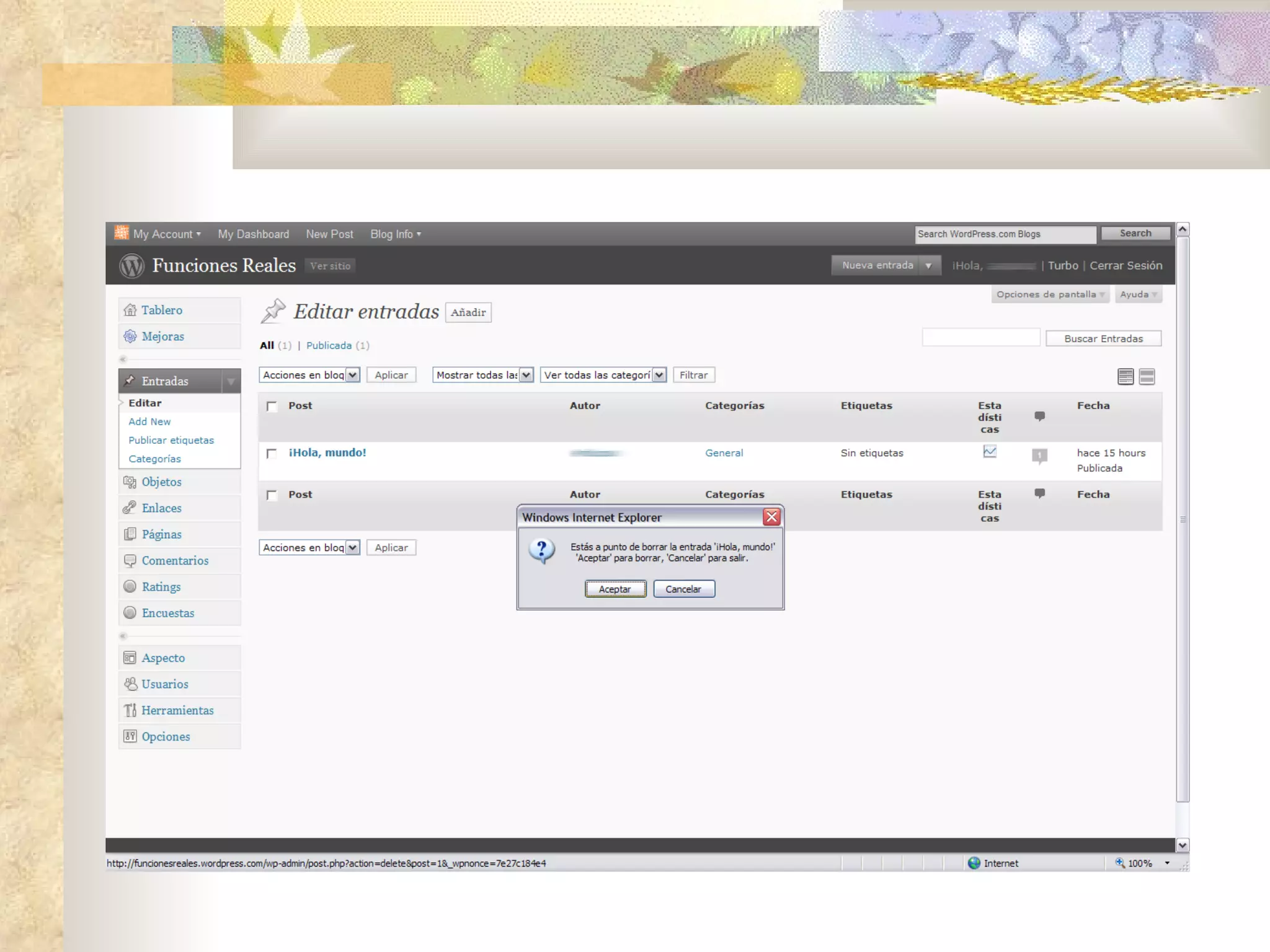Click the Buscar Entradas search field
Viewport: 1270px width, 952px height.
point(980,338)
